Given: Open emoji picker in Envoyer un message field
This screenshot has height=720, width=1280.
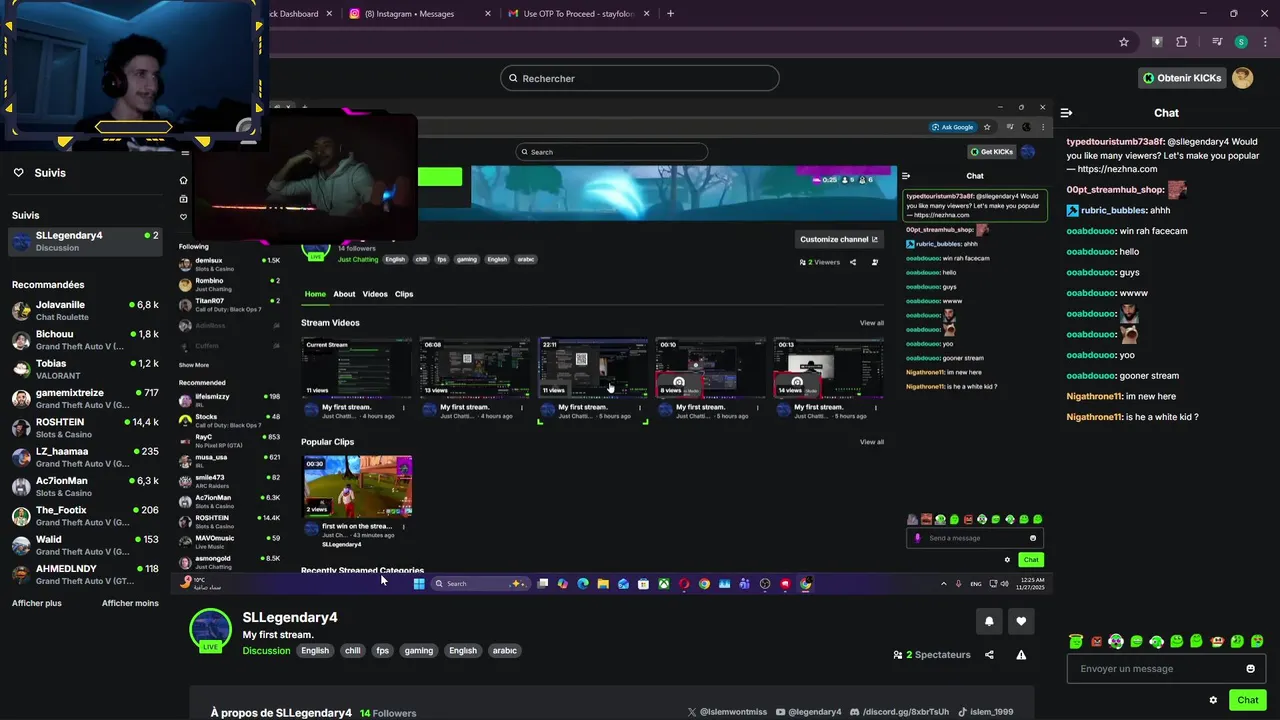Looking at the screenshot, I should [x=1250, y=669].
